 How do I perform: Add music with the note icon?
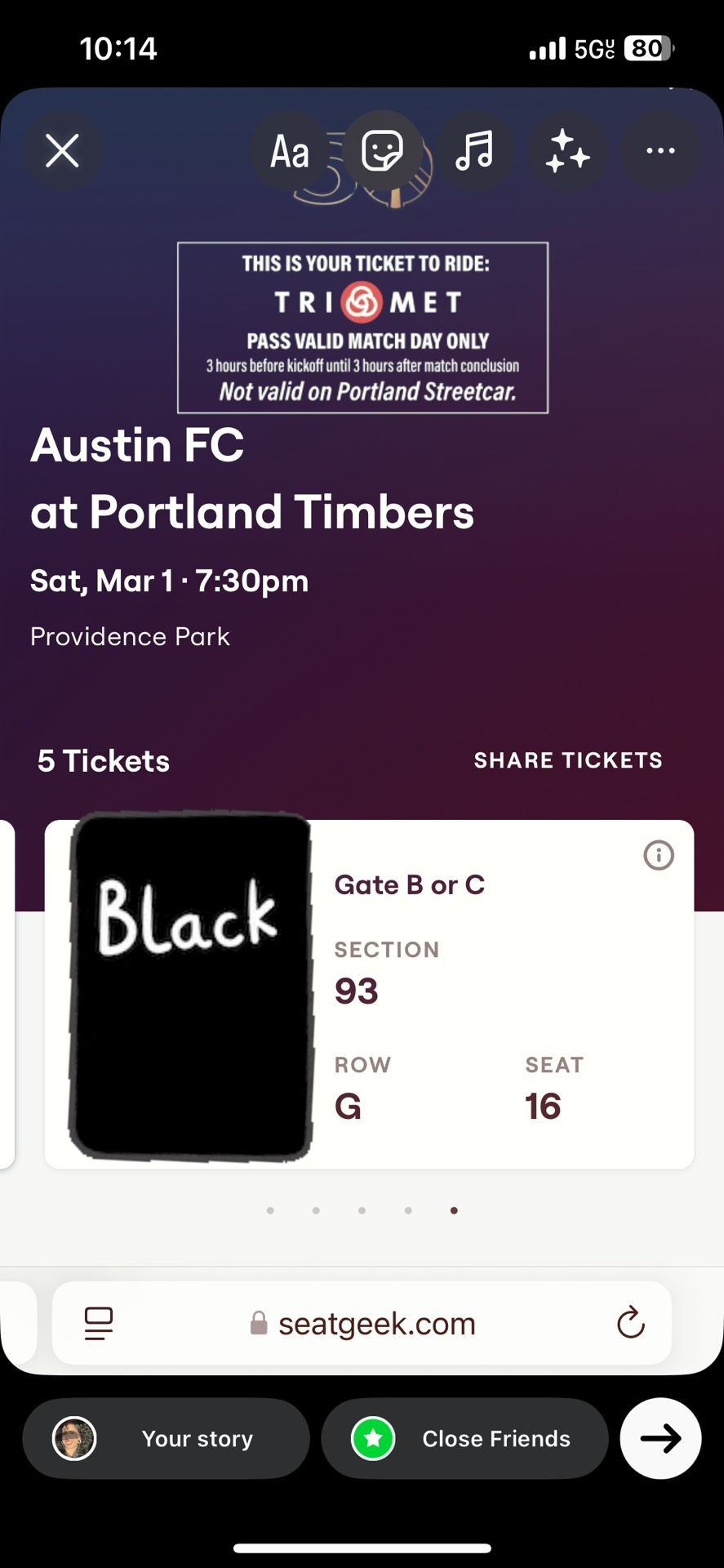coord(474,151)
